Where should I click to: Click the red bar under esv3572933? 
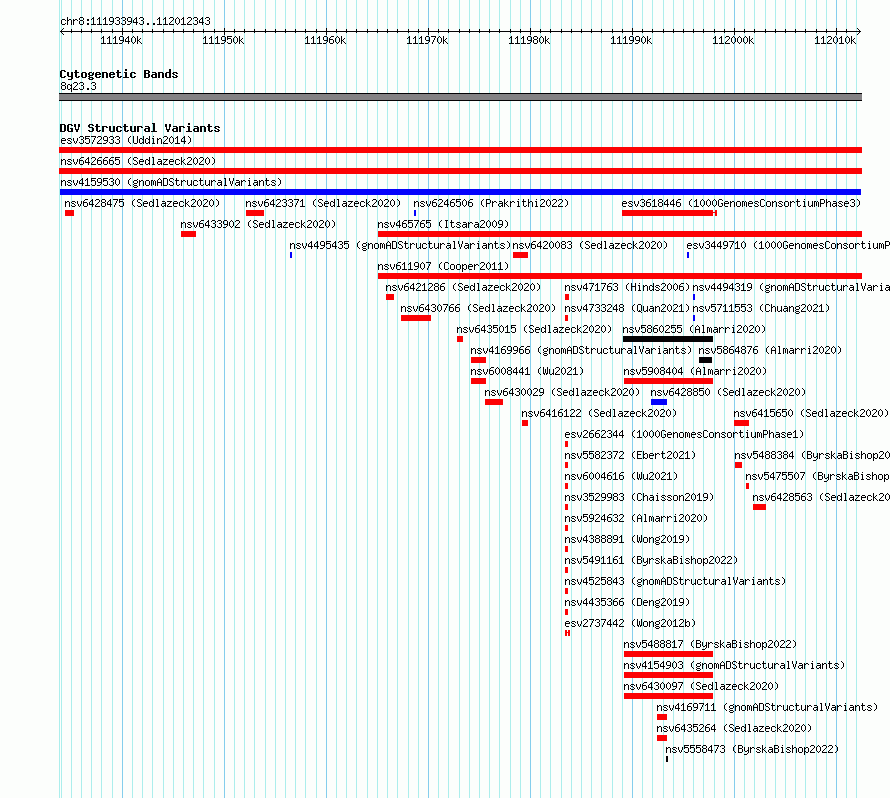click(460, 150)
